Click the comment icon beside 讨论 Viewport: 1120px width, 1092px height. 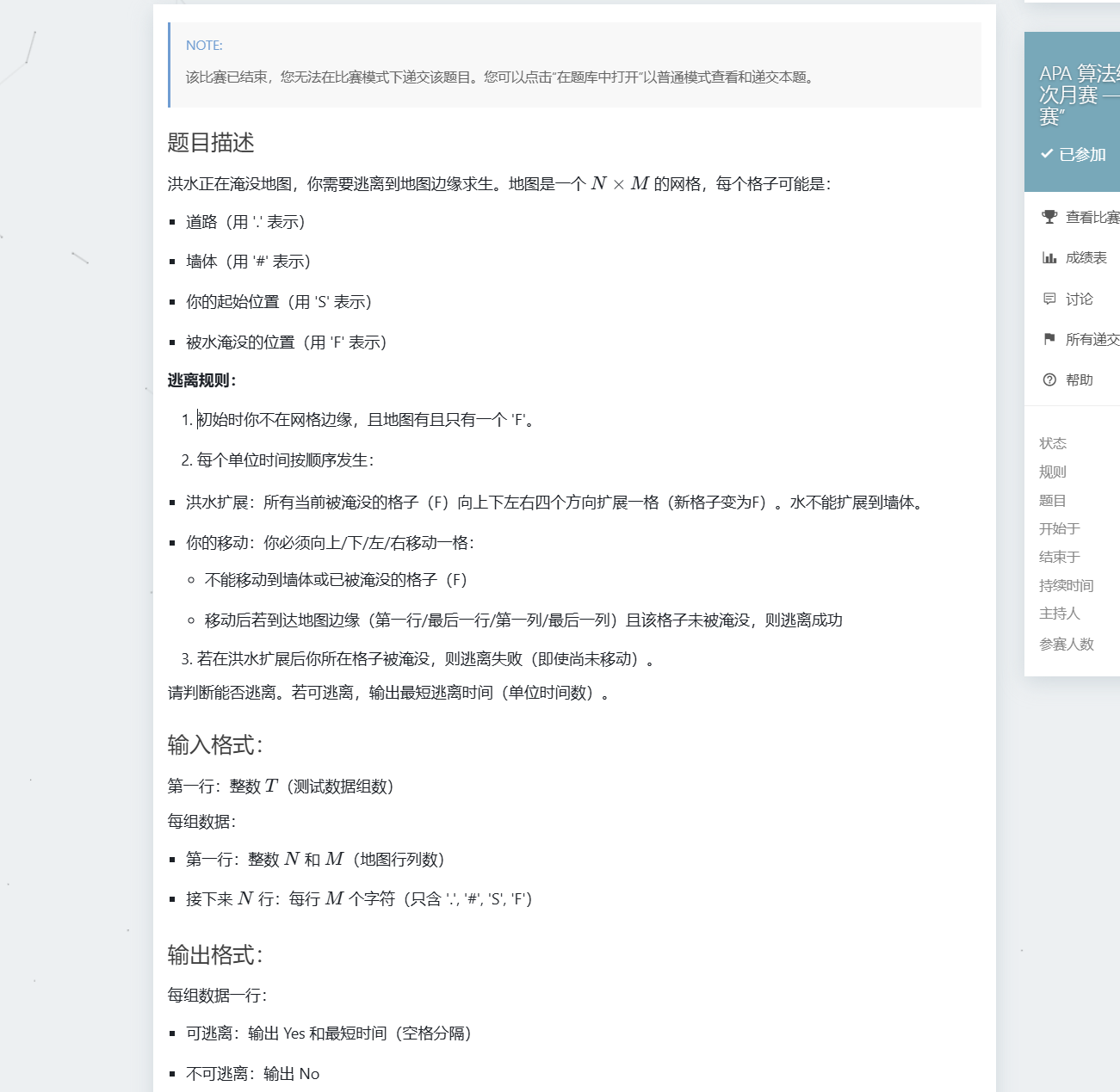1049,299
